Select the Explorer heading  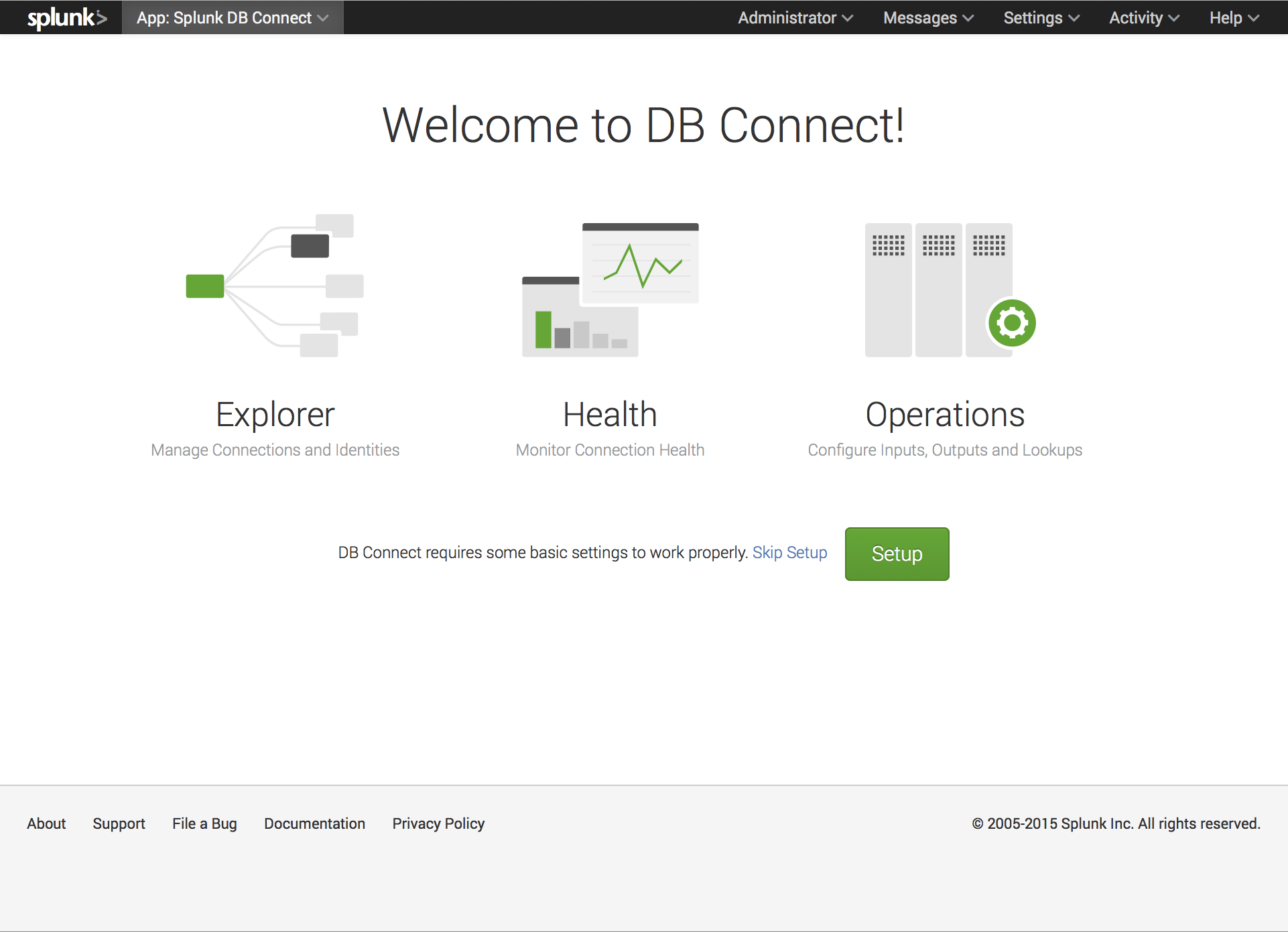(275, 415)
